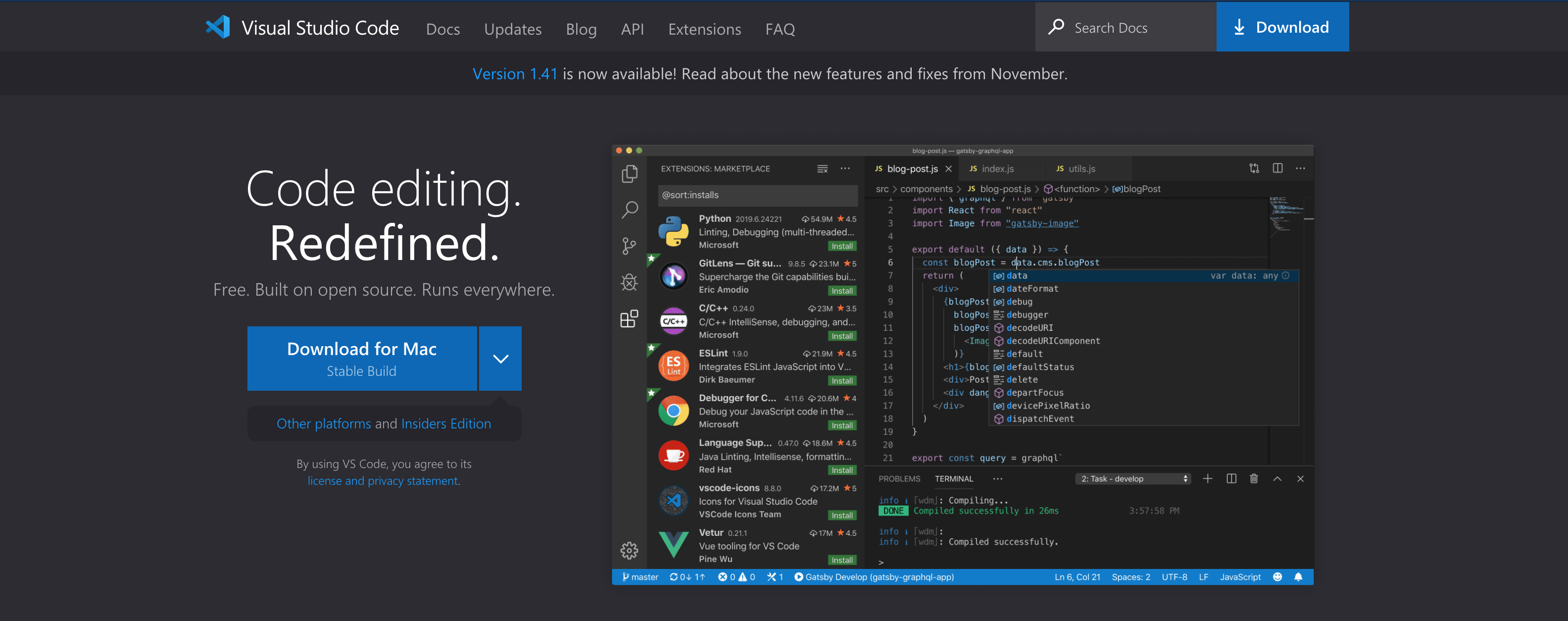Screen dimensions: 1568x621
Task: Click the Explorer icon in sidebar
Action: [630, 172]
